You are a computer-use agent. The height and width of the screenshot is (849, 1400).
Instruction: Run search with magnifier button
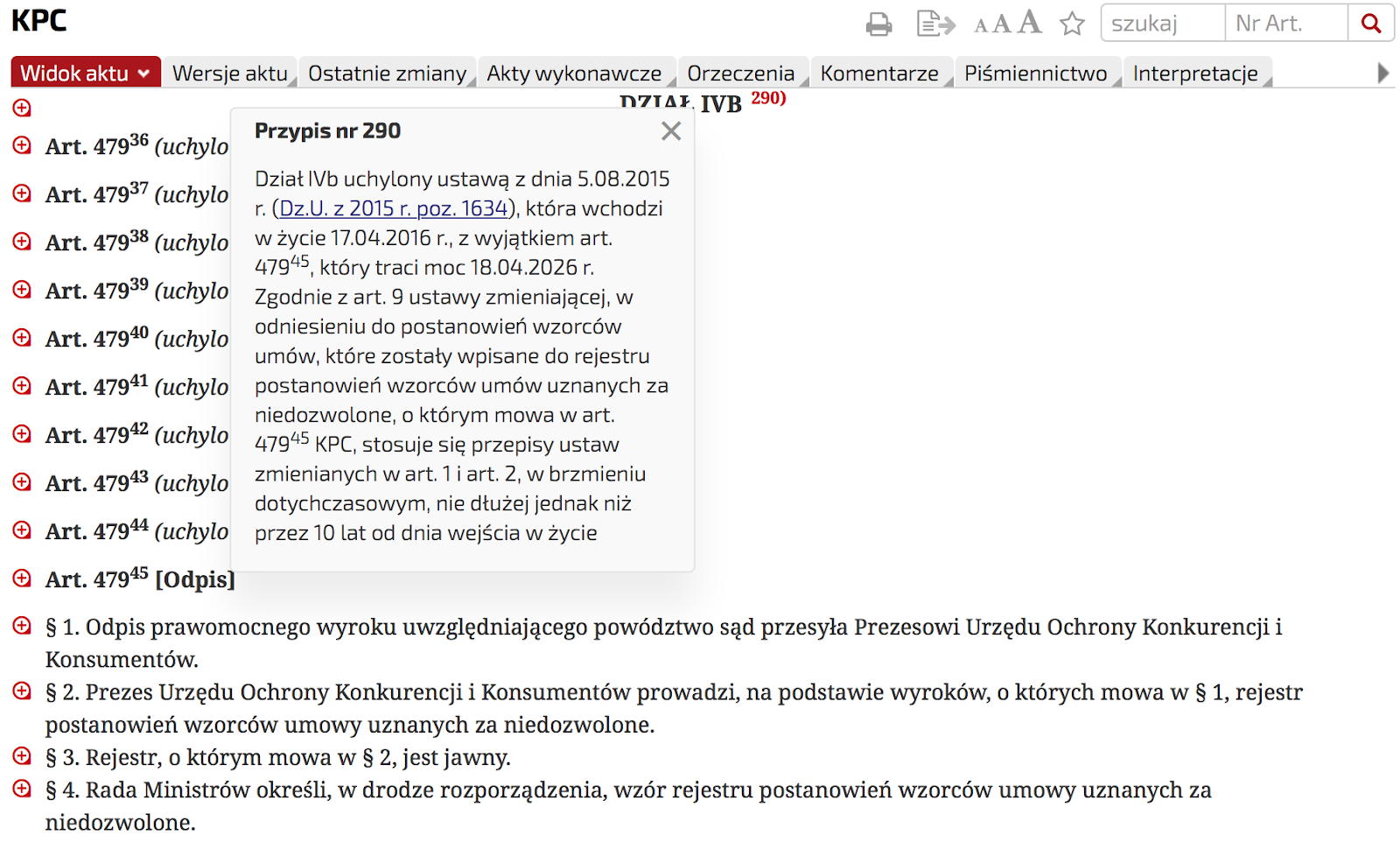1370,24
